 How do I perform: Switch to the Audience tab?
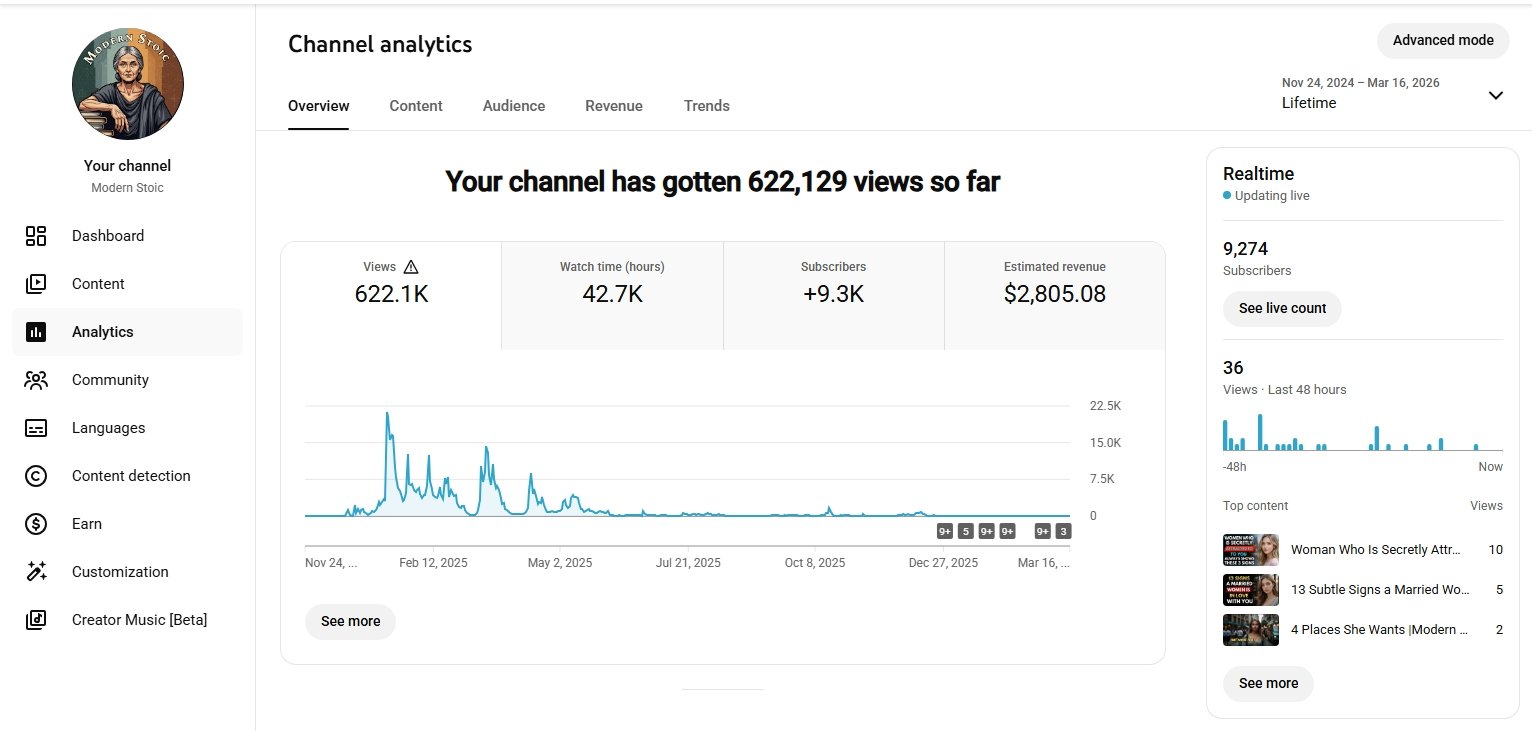coord(514,106)
